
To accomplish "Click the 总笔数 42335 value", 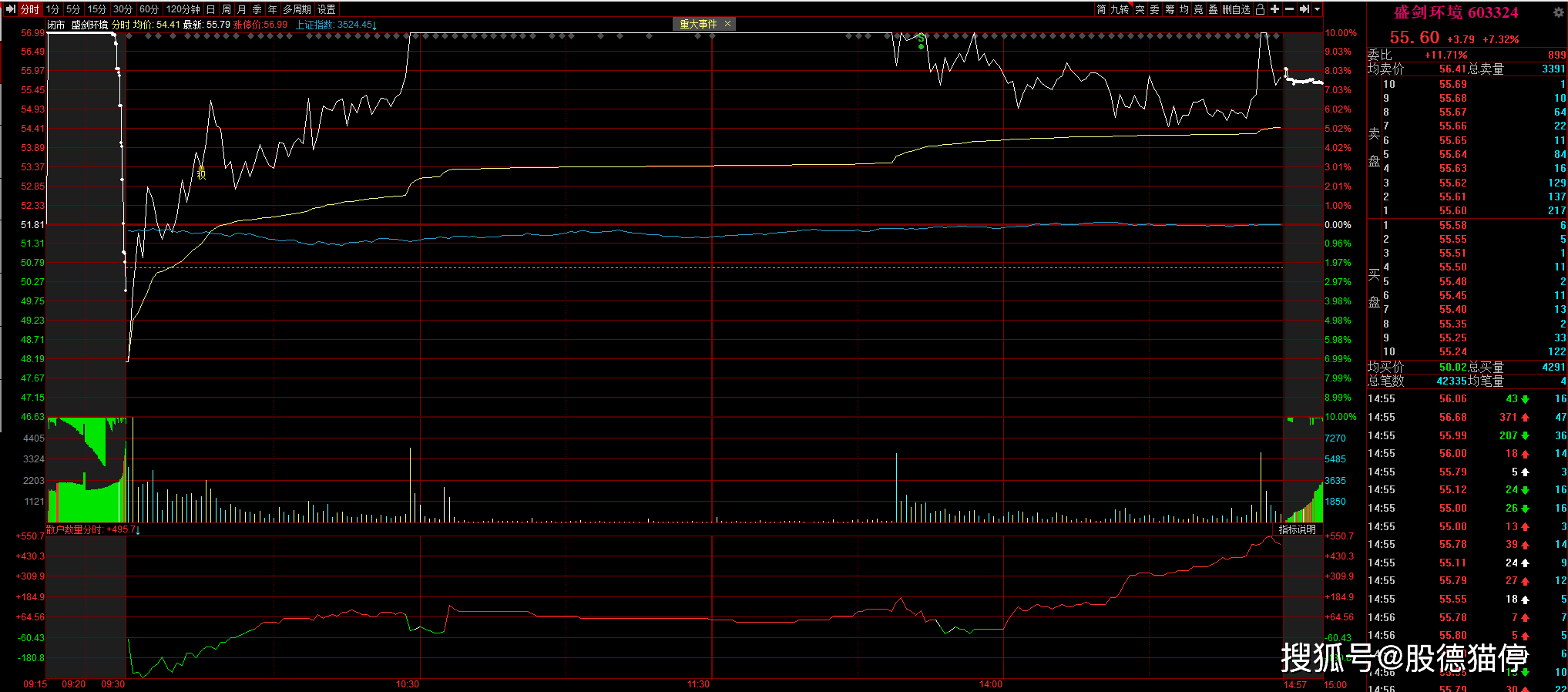I will 1452,381.
